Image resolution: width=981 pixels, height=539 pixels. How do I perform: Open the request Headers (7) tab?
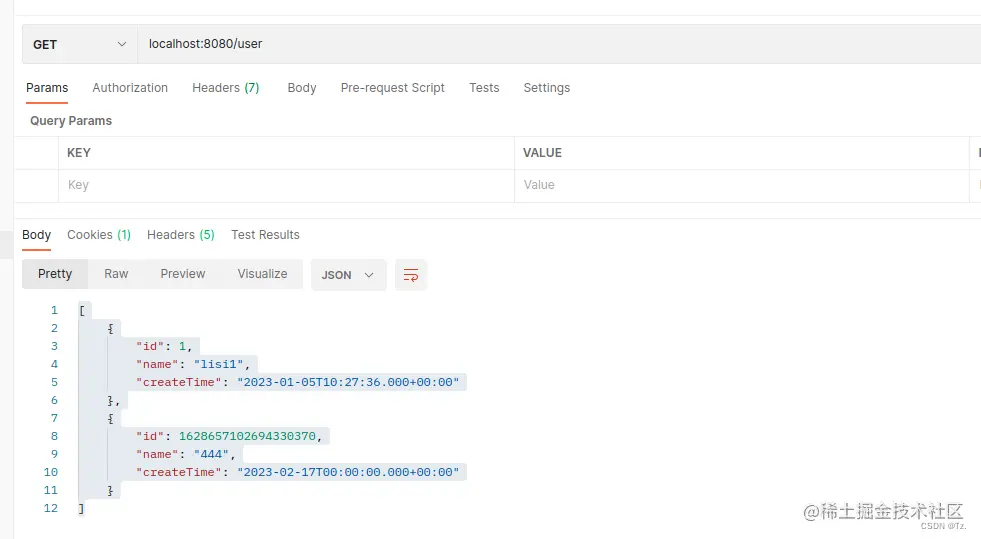225,88
